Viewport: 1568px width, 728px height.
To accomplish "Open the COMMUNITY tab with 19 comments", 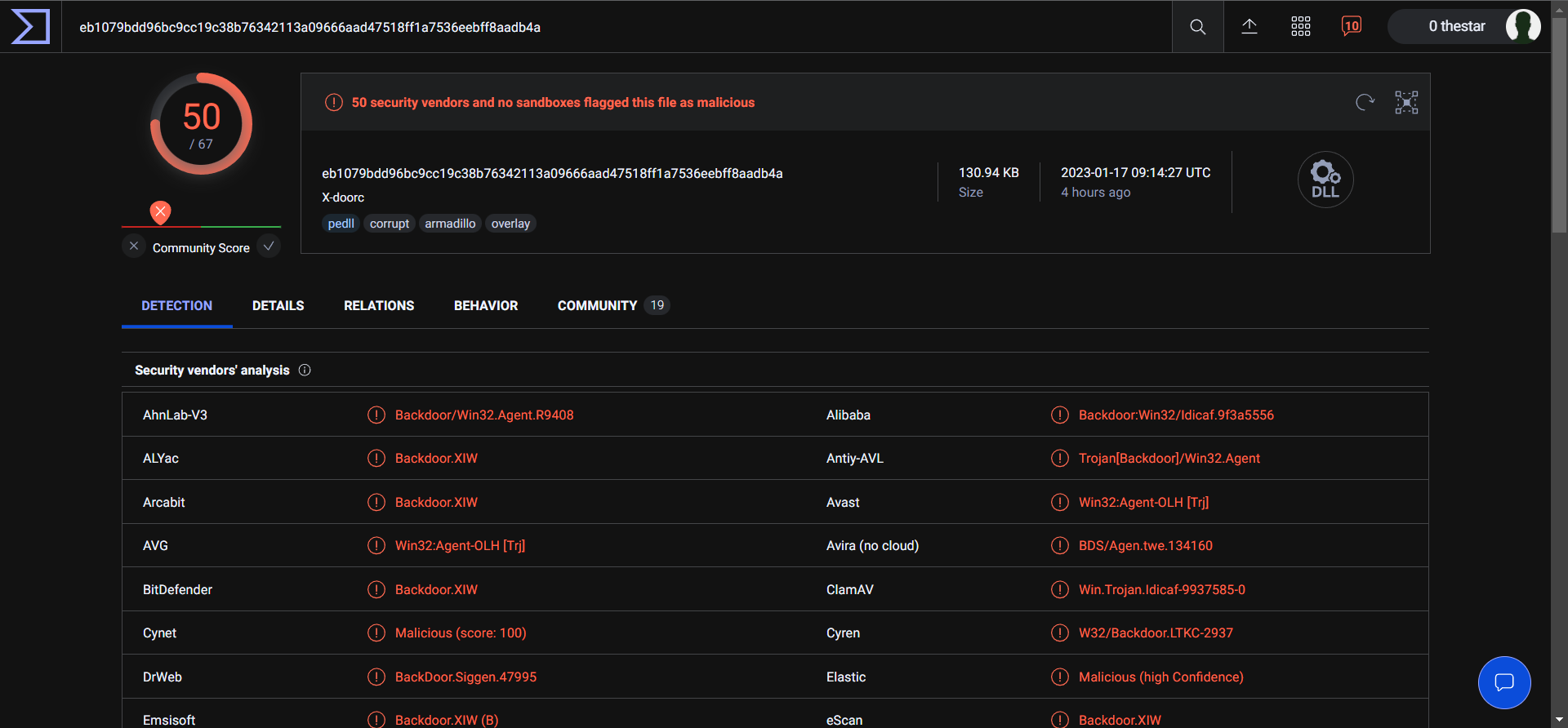I will tap(613, 305).
